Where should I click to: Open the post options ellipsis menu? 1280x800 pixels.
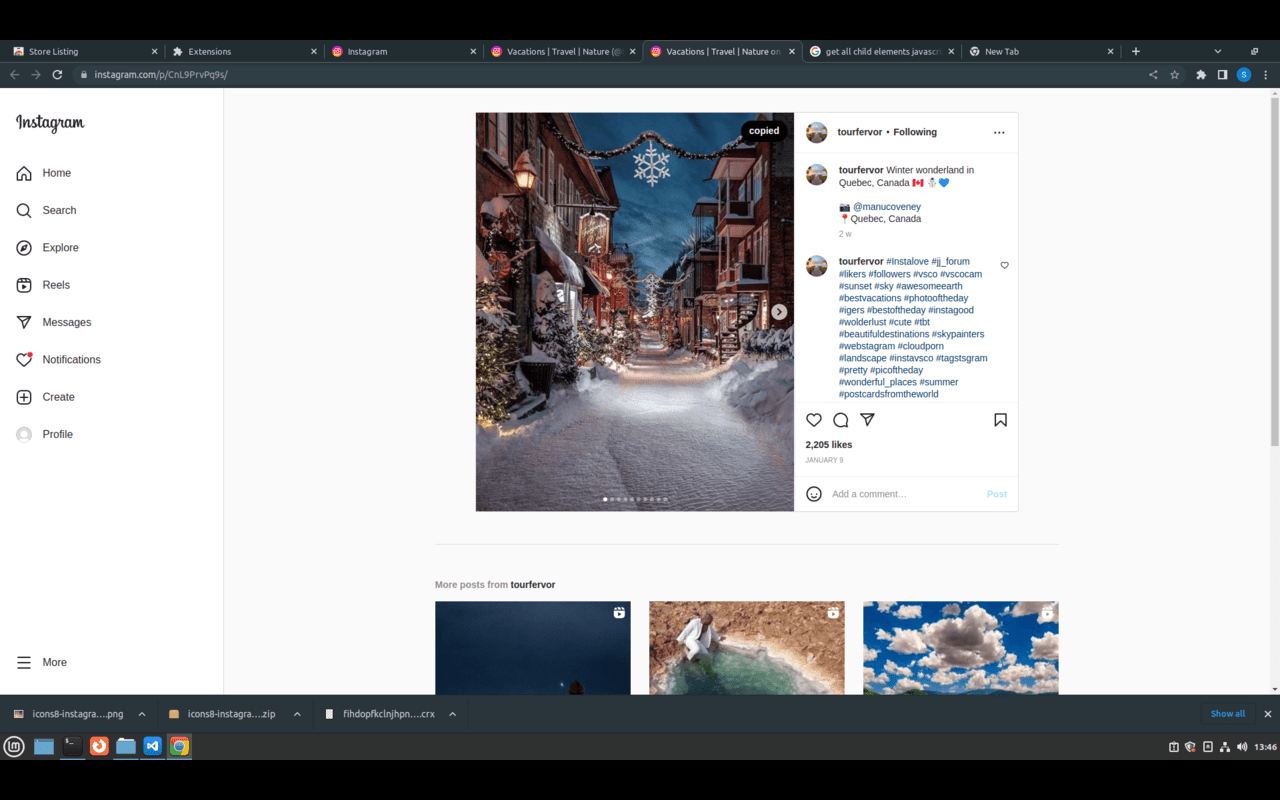coord(999,131)
